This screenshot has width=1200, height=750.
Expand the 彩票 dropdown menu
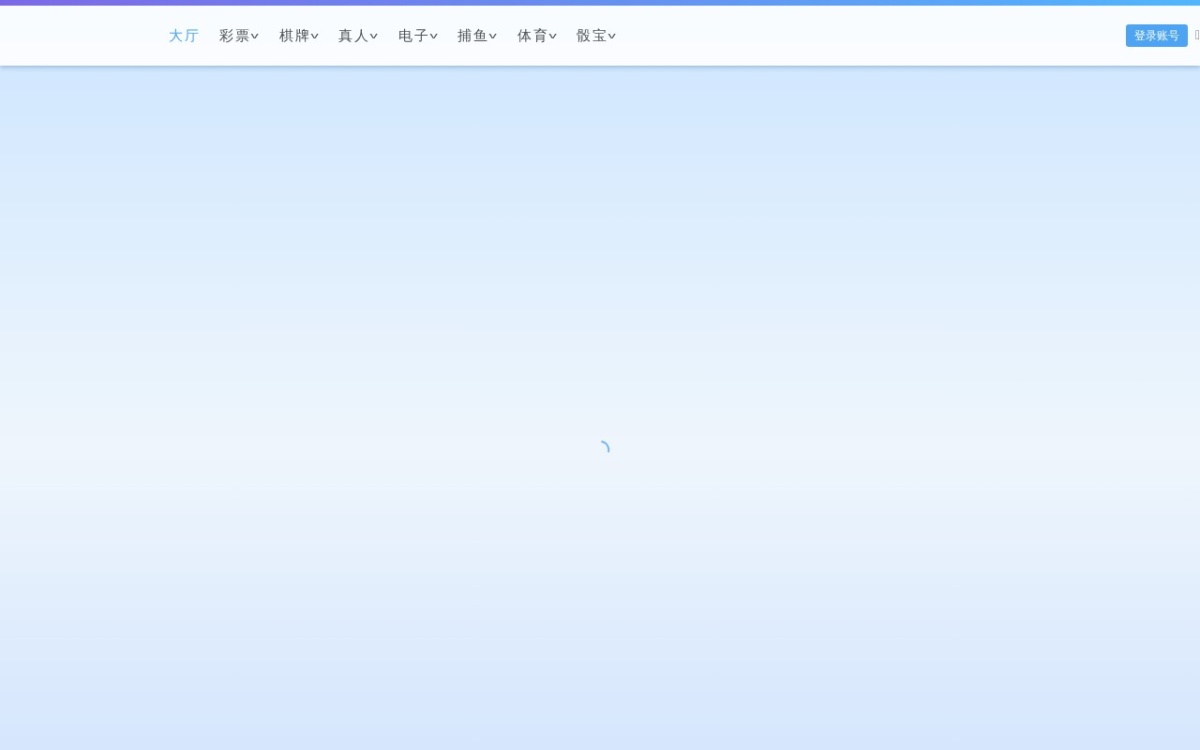pyautogui.click(x=239, y=36)
